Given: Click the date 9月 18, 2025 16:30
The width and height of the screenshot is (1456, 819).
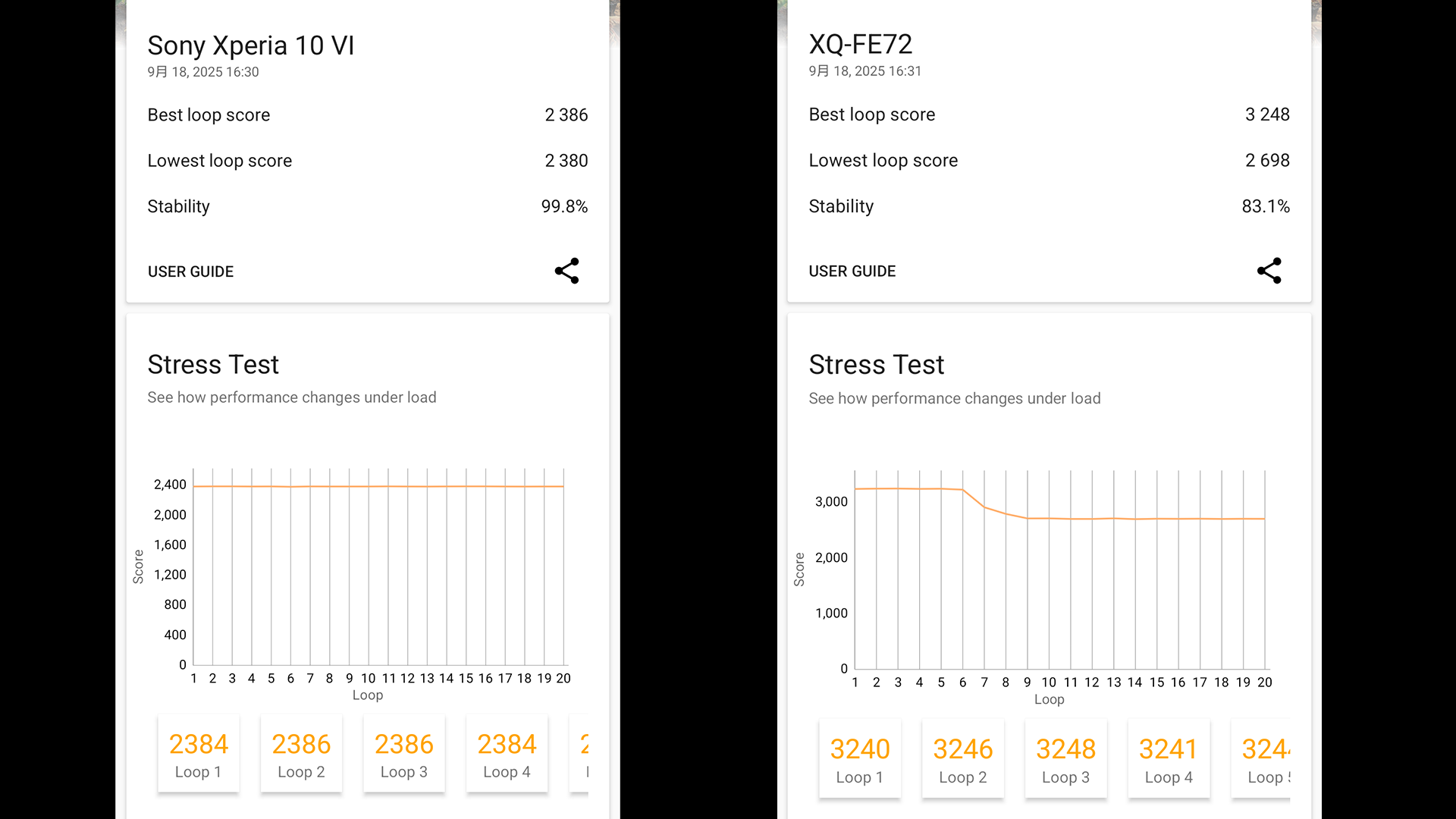Looking at the screenshot, I should pyautogui.click(x=203, y=72).
